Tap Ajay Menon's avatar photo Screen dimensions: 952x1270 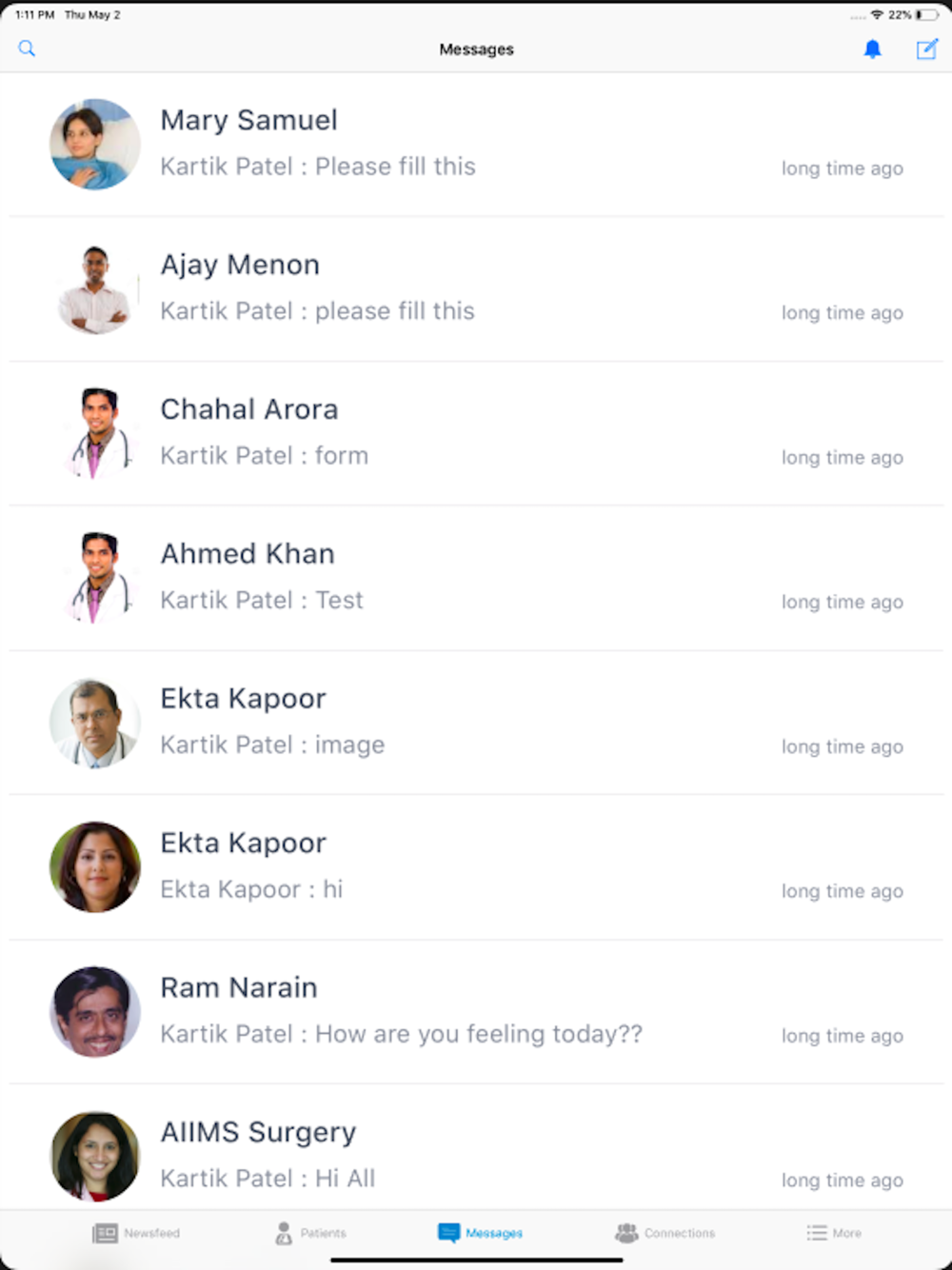95,289
